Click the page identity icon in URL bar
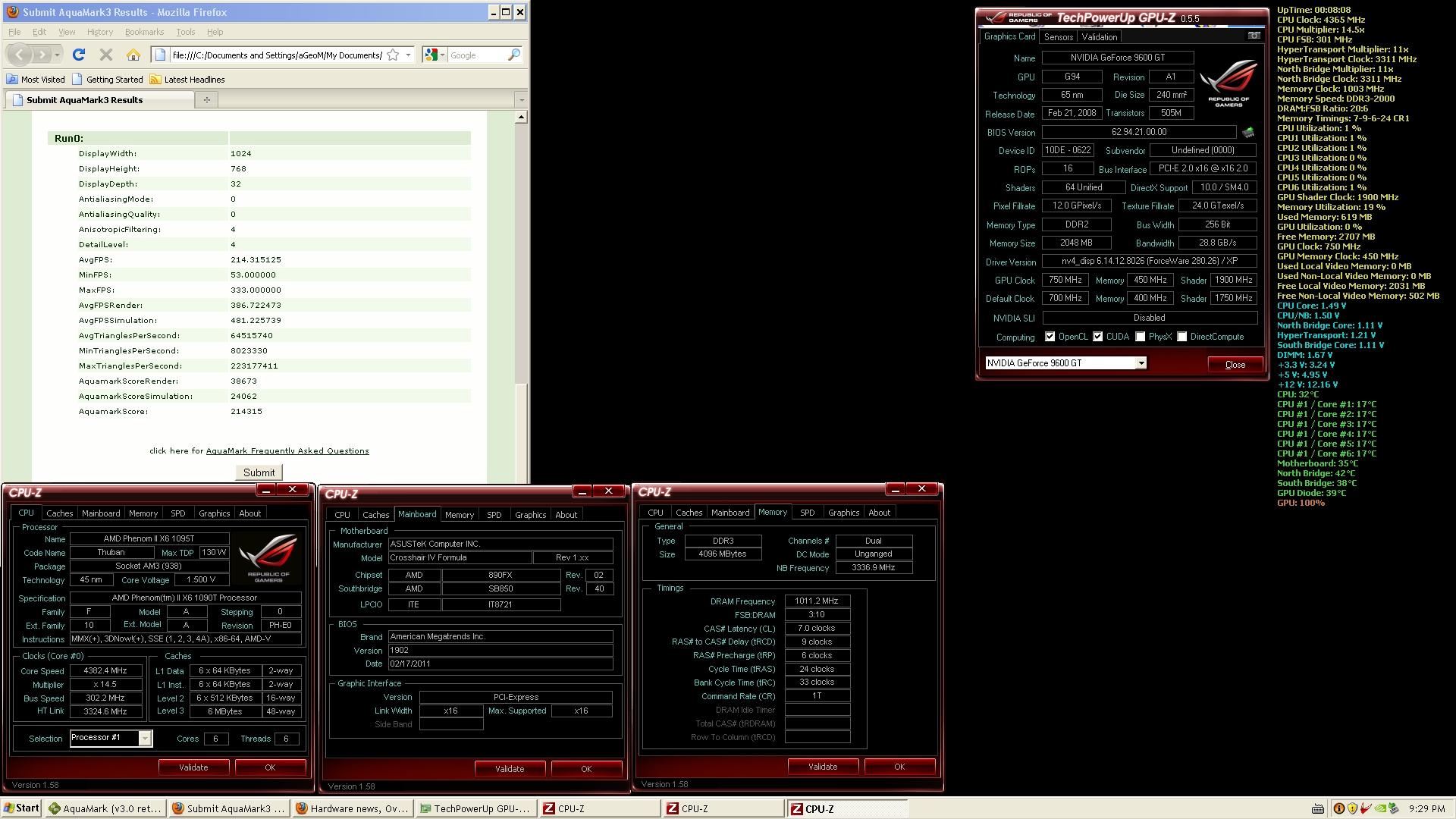This screenshot has width=1456, height=819. [161, 55]
